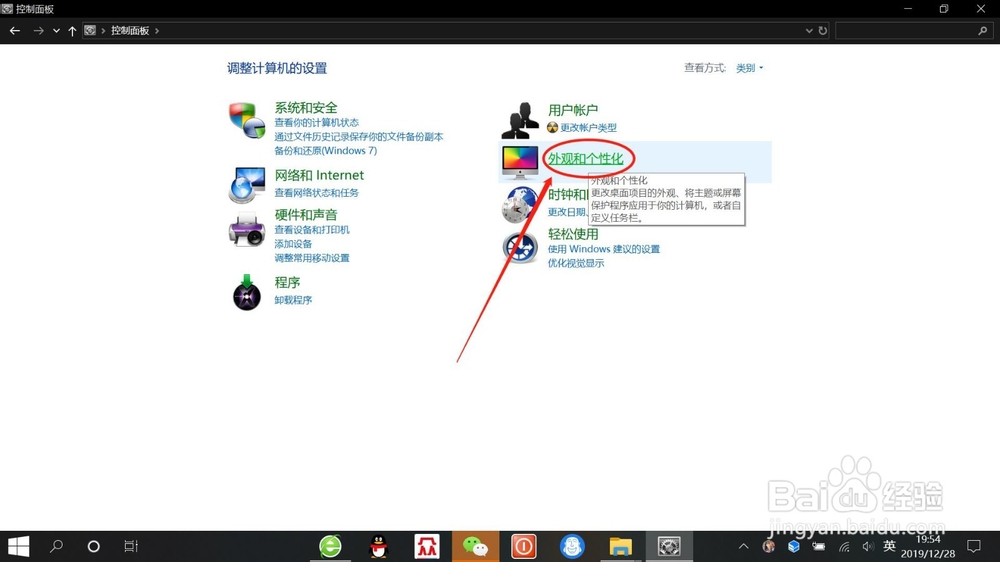Open the red 双 taskbar app
Screen dimensions: 1000x562
click(427, 546)
